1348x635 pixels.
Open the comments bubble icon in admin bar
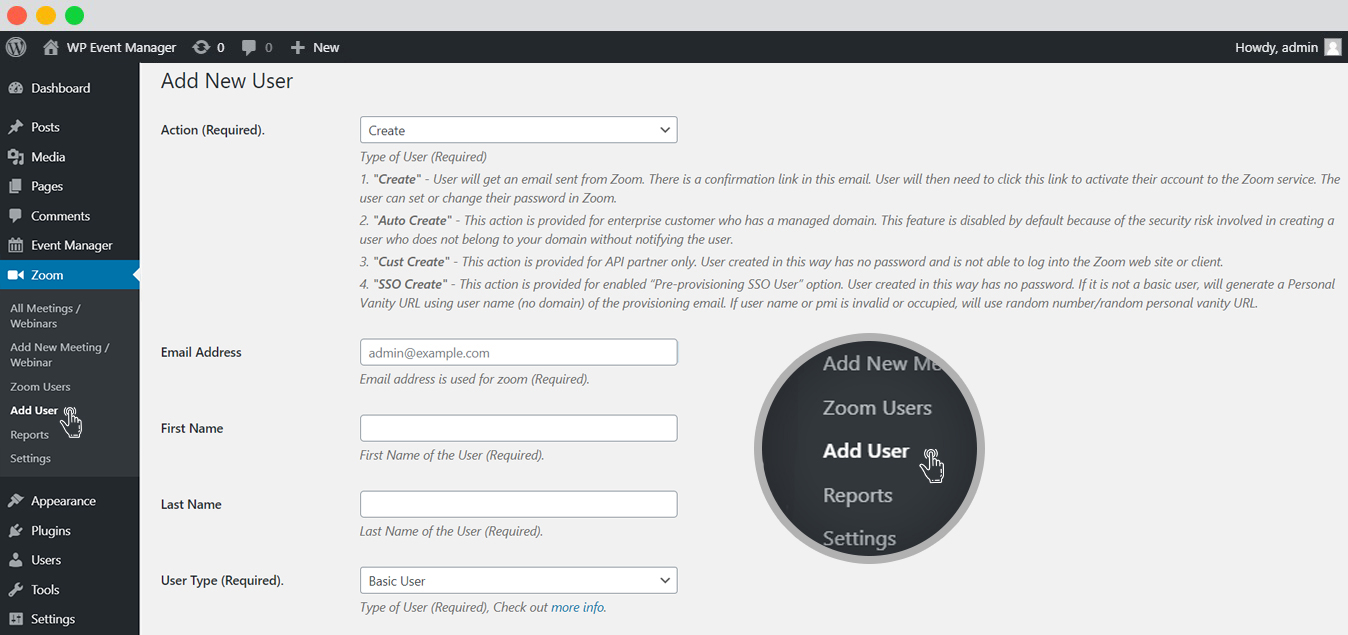point(250,47)
